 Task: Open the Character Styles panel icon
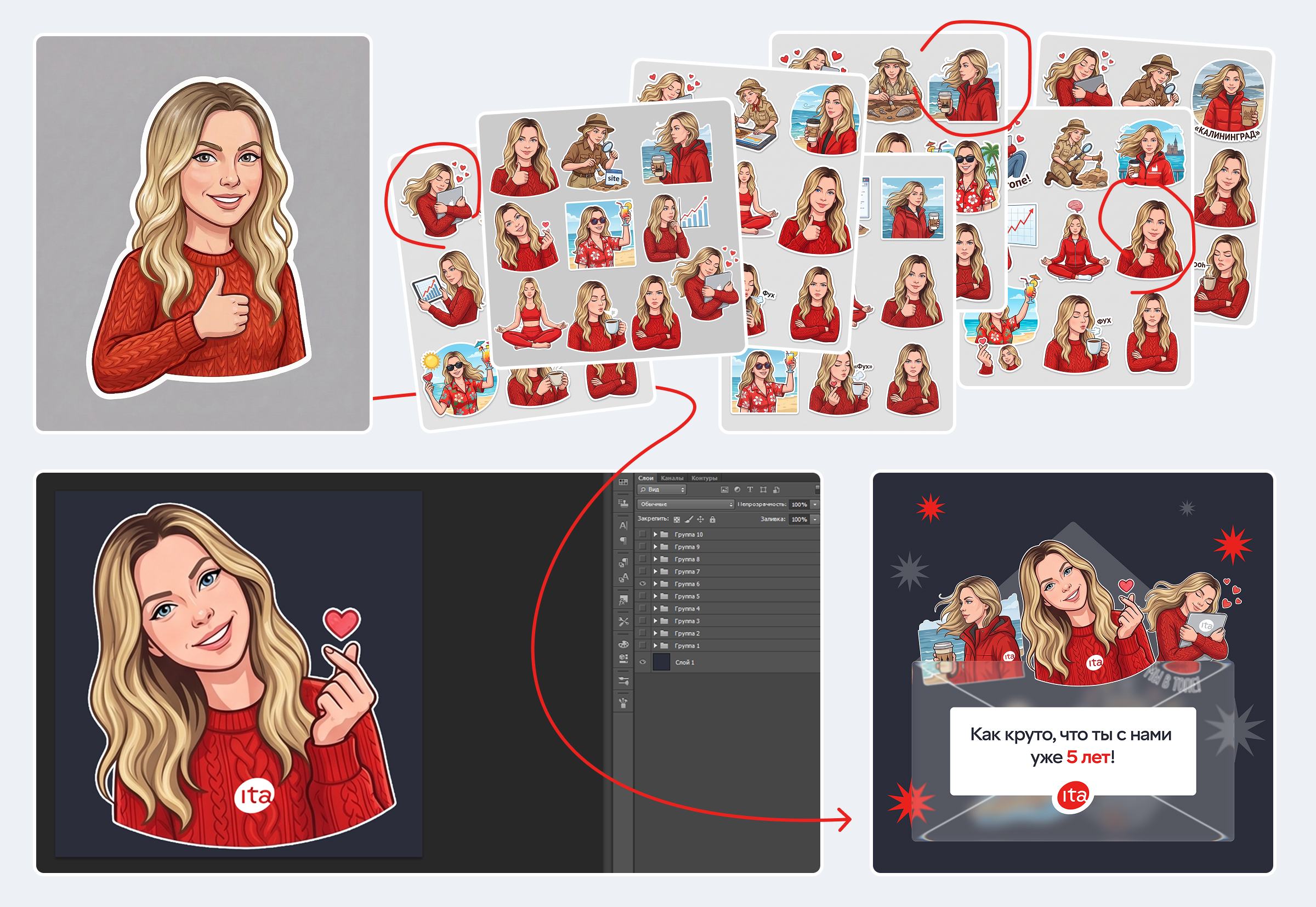coord(623,578)
